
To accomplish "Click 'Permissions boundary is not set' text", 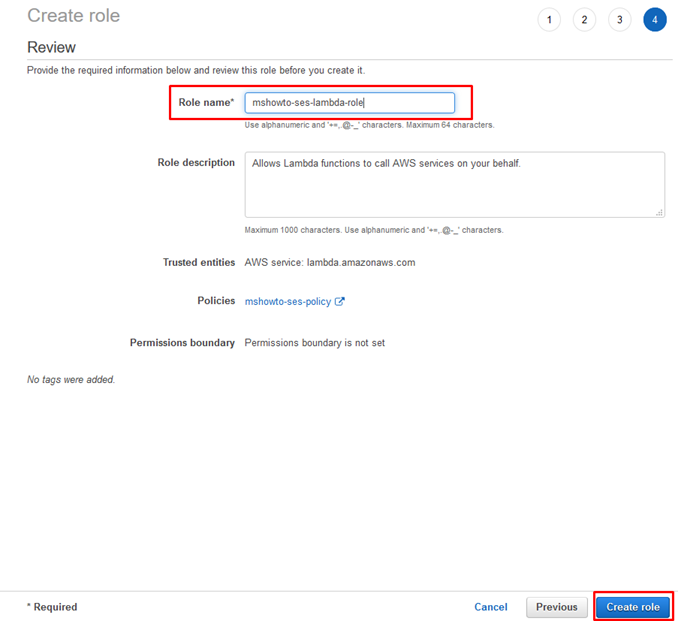I will tap(315, 343).
